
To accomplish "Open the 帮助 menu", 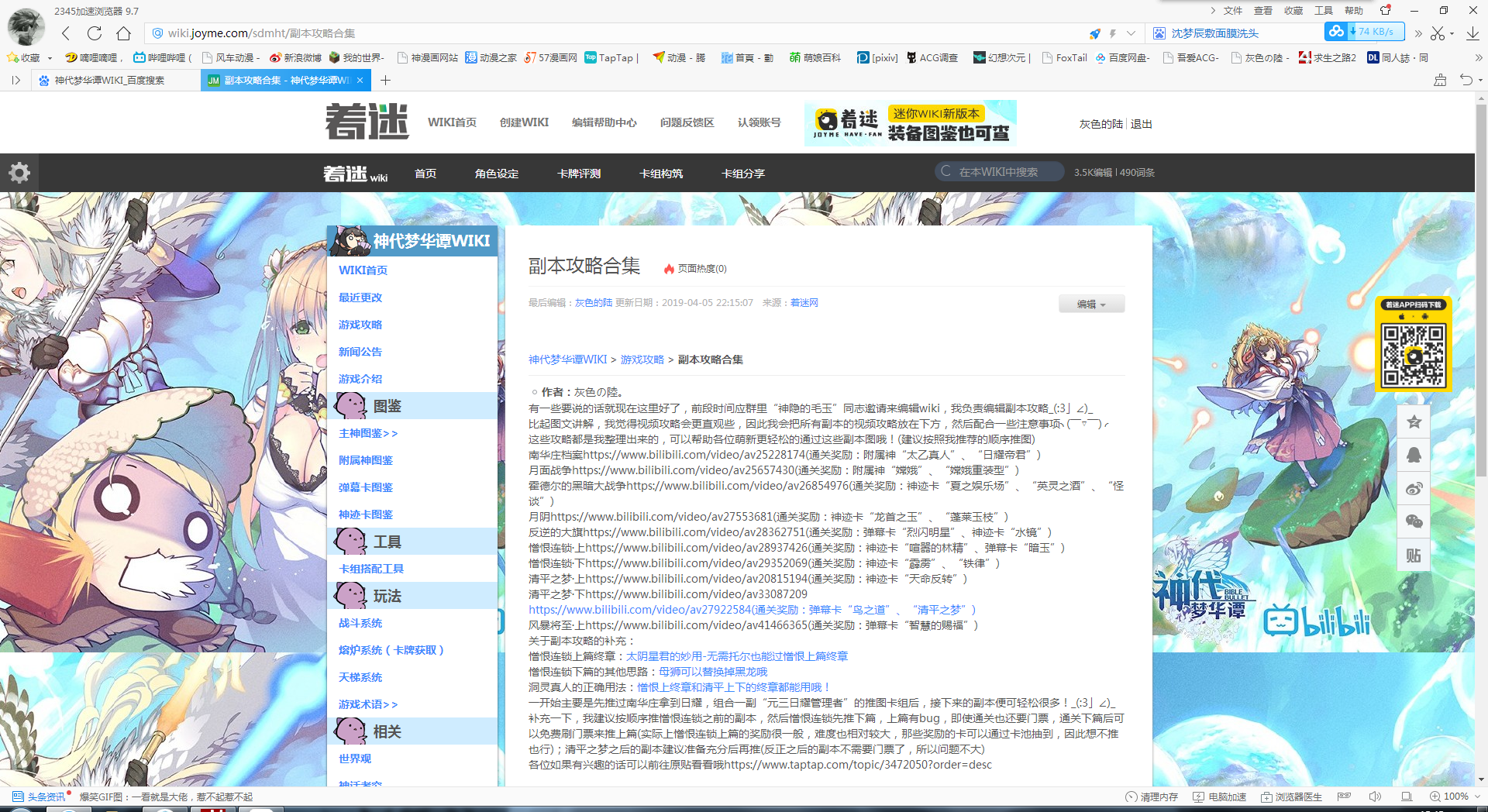I will tap(1354, 10).
